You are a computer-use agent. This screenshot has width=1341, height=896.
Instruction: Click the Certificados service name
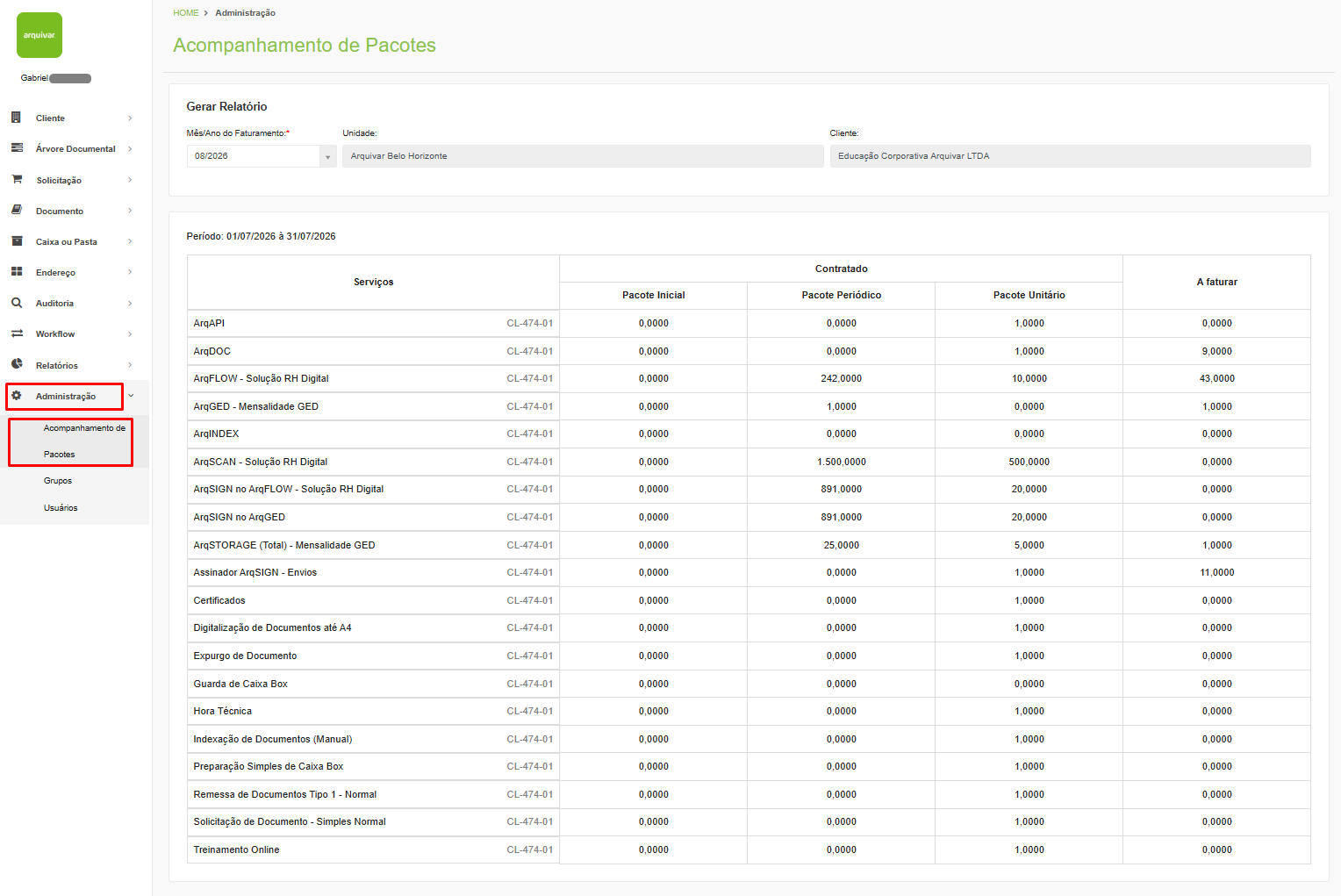(219, 600)
